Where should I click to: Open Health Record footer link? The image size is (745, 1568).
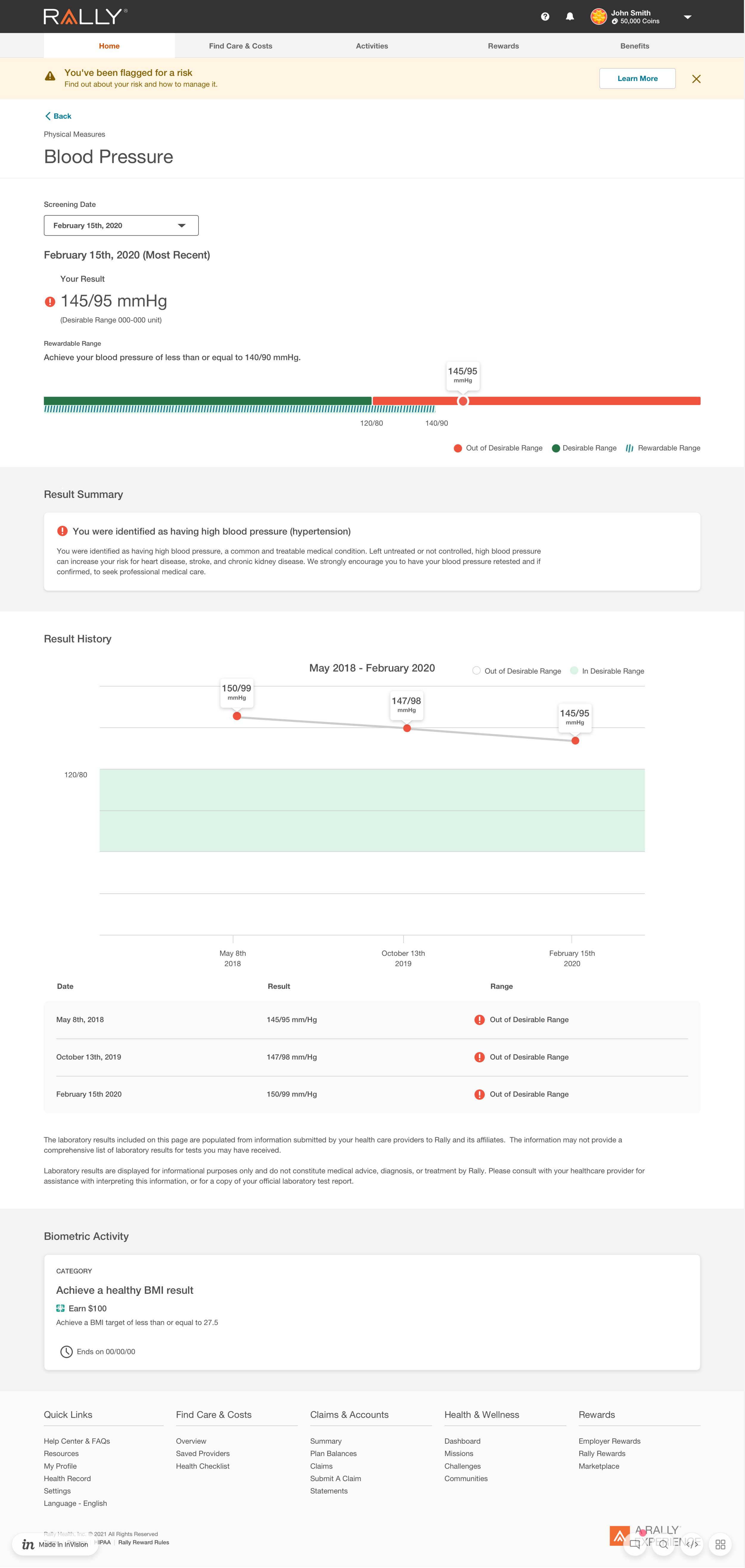(x=67, y=1479)
